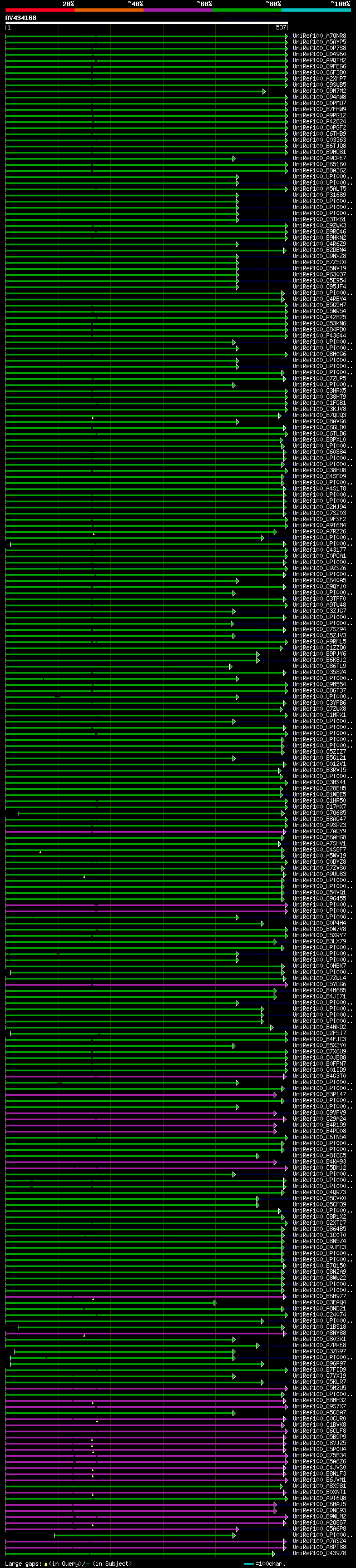This screenshot has height=1568, width=356.
Task: Open hit UniRef100_P63037
Action: click(319, 275)
